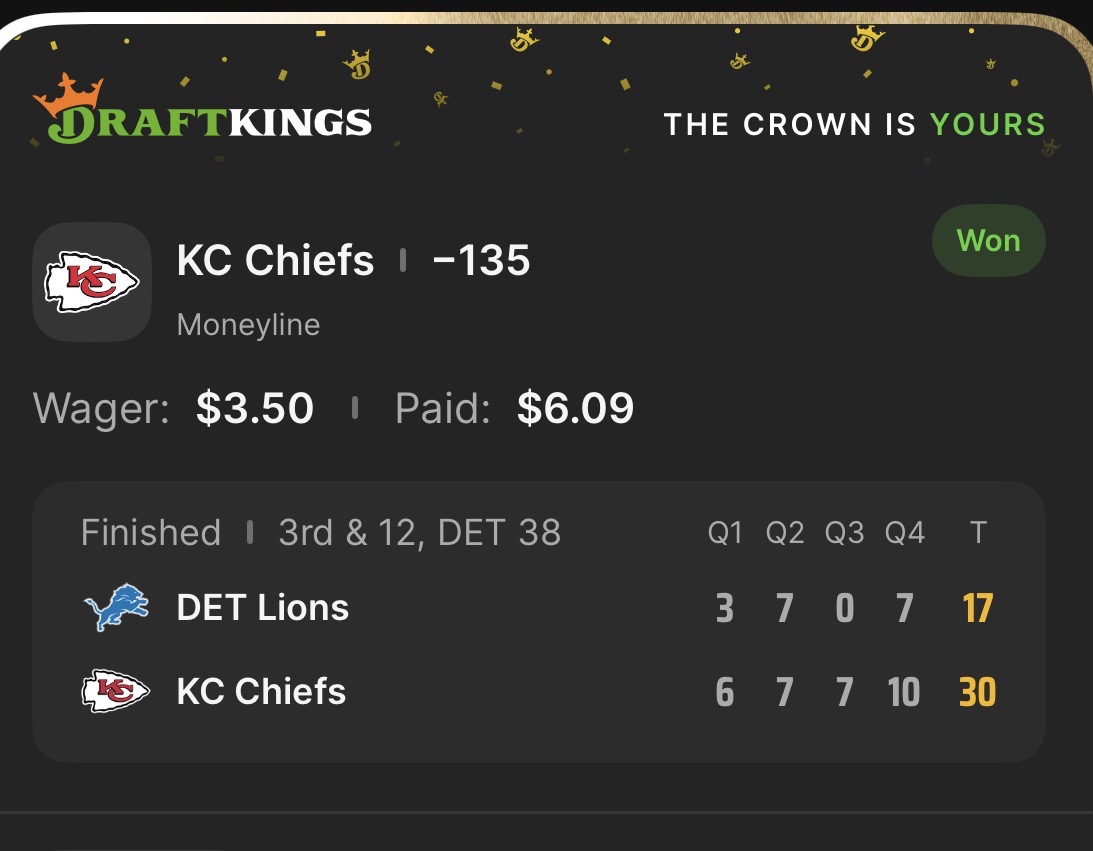Click the Q1 column header
This screenshot has height=851, width=1093.
click(x=725, y=533)
